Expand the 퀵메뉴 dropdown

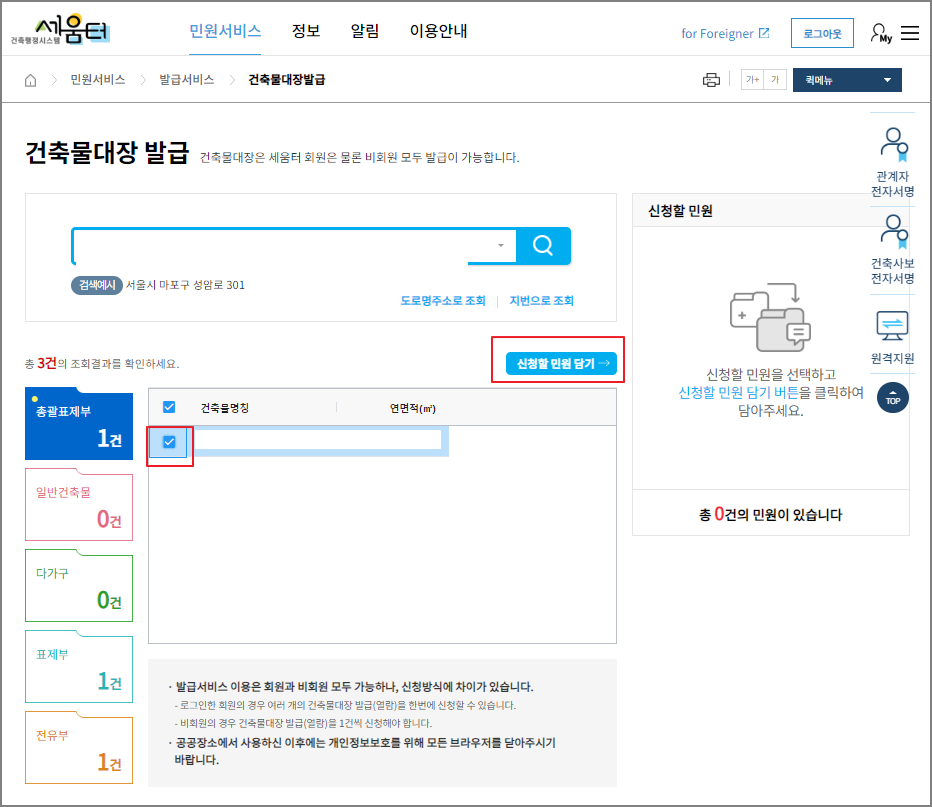click(846, 79)
